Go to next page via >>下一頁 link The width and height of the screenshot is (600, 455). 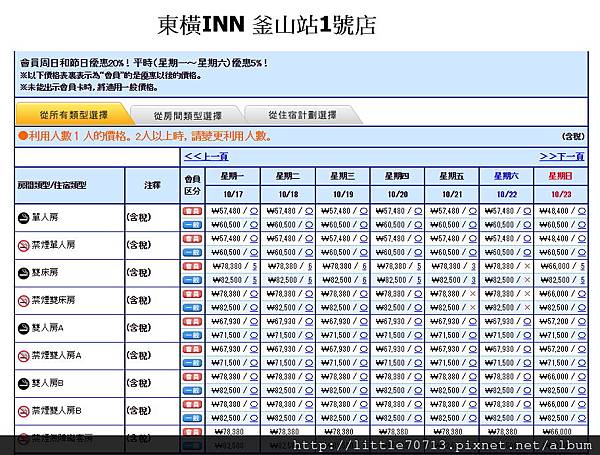(x=562, y=156)
